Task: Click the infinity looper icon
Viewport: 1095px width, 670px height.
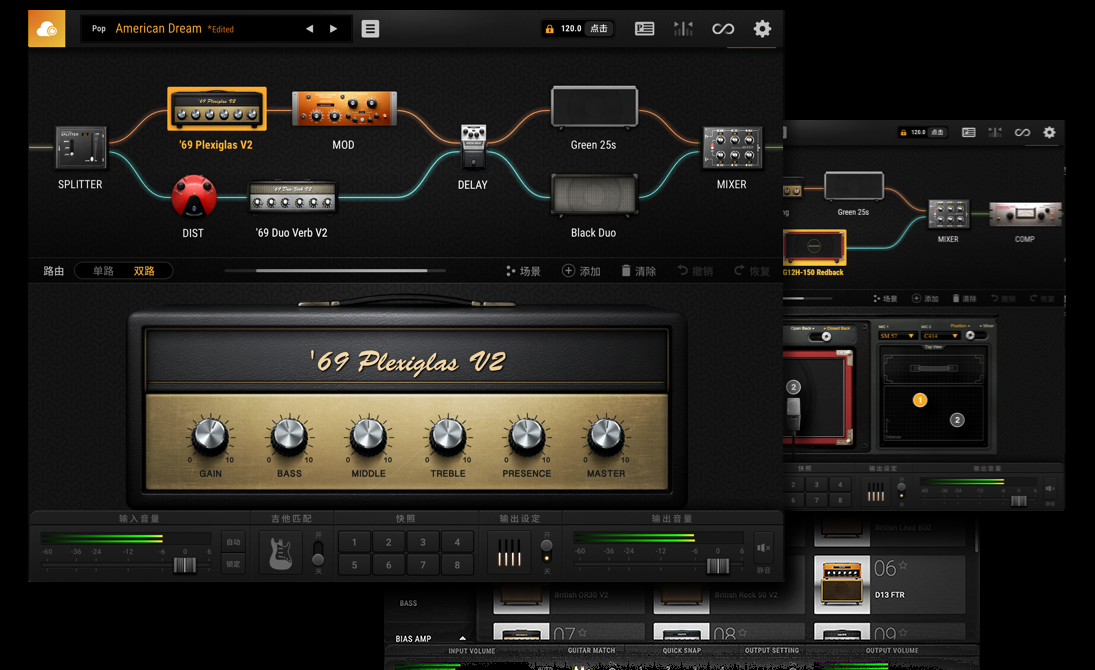Action: pos(722,29)
